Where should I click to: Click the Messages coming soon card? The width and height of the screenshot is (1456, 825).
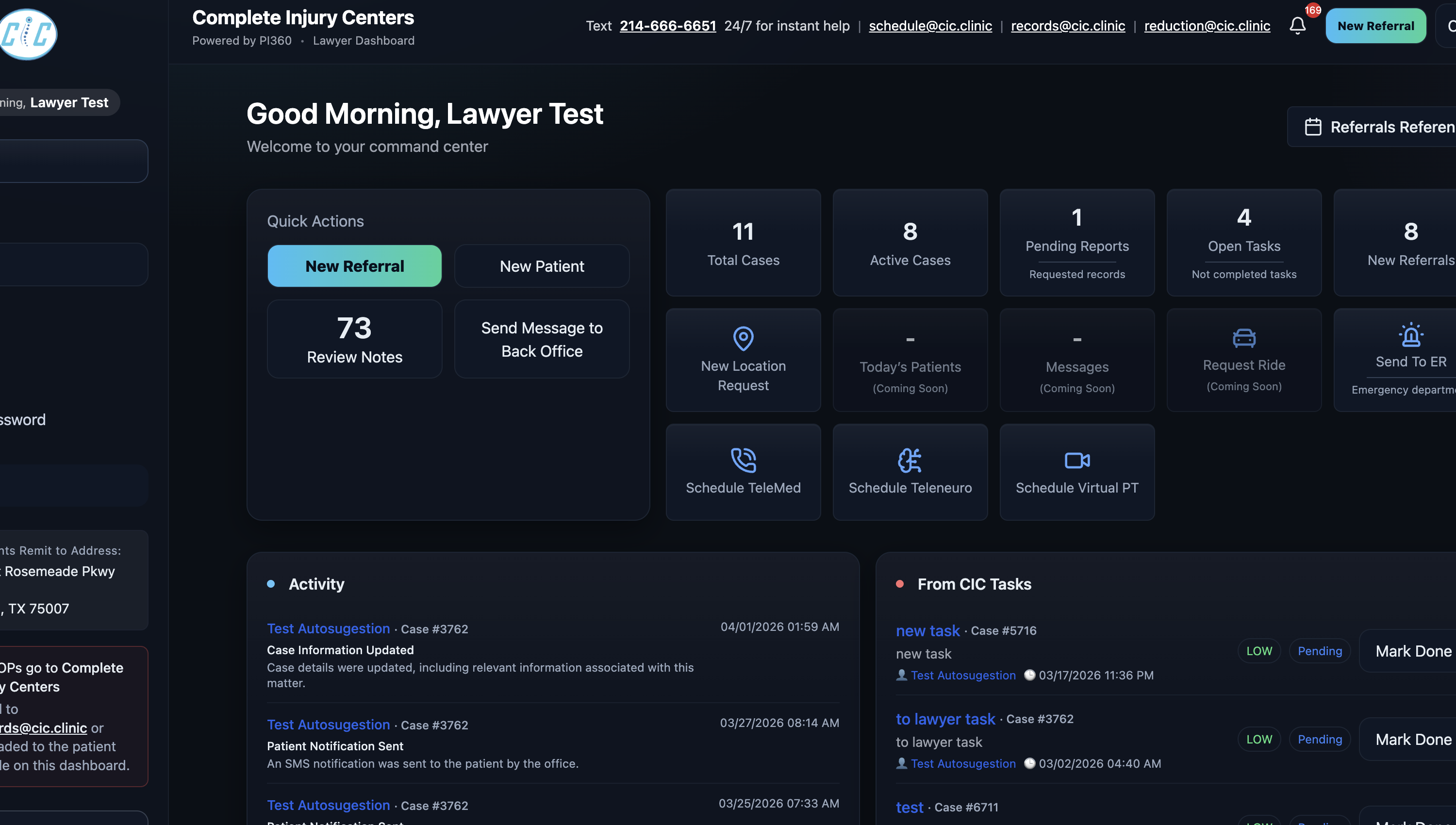[x=1077, y=360]
